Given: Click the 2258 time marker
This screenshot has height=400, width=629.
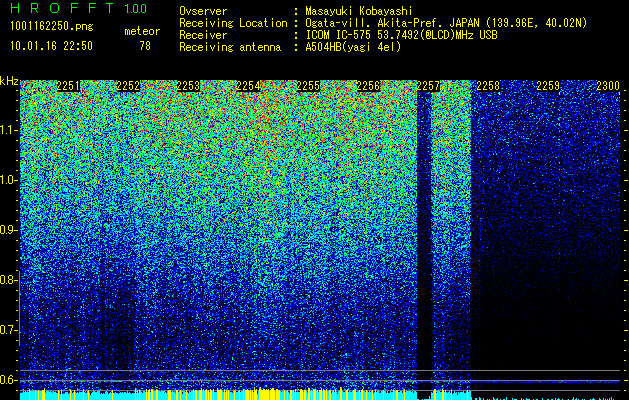Looking at the screenshot, I should pyautogui.click(x=488, y=86).
